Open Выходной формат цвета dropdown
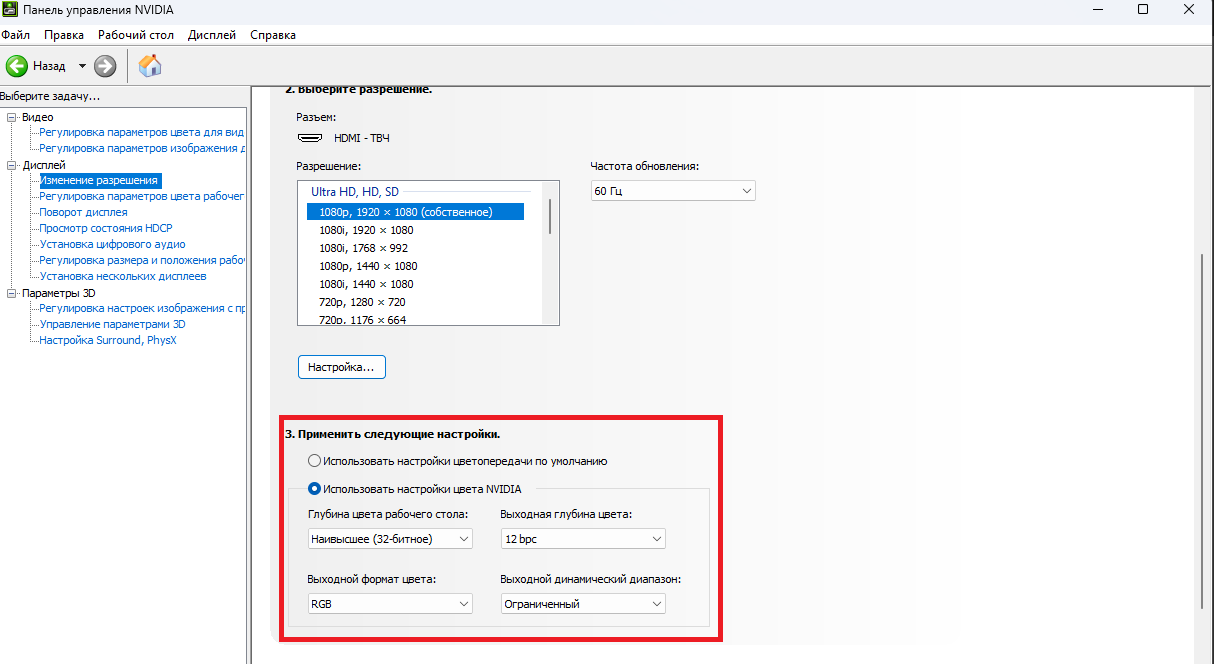The height and width of the screenshot is (664, 1214). [x=390, y=604]
